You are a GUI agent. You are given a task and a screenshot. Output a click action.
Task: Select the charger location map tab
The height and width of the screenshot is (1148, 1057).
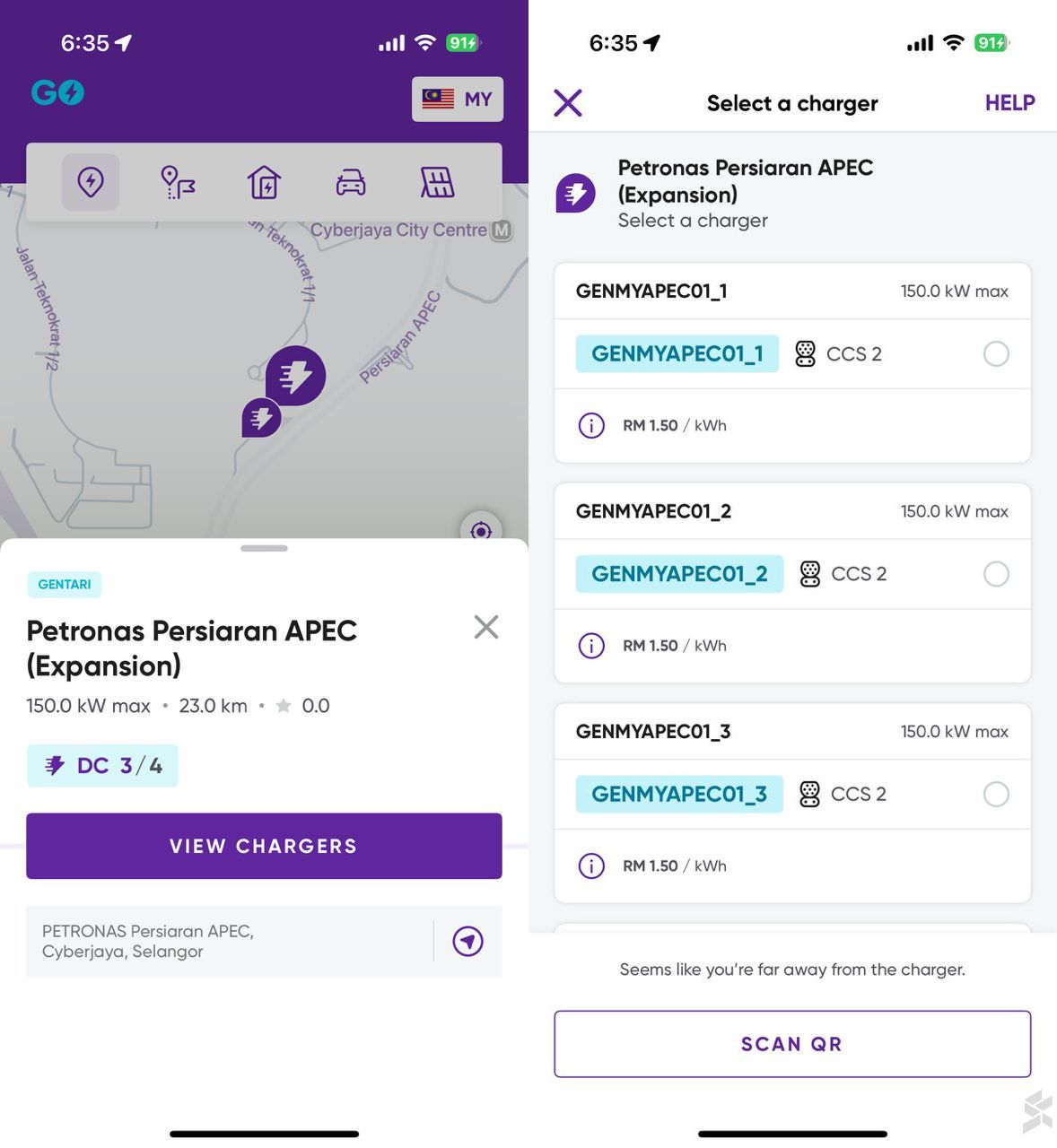pos(91,182)
